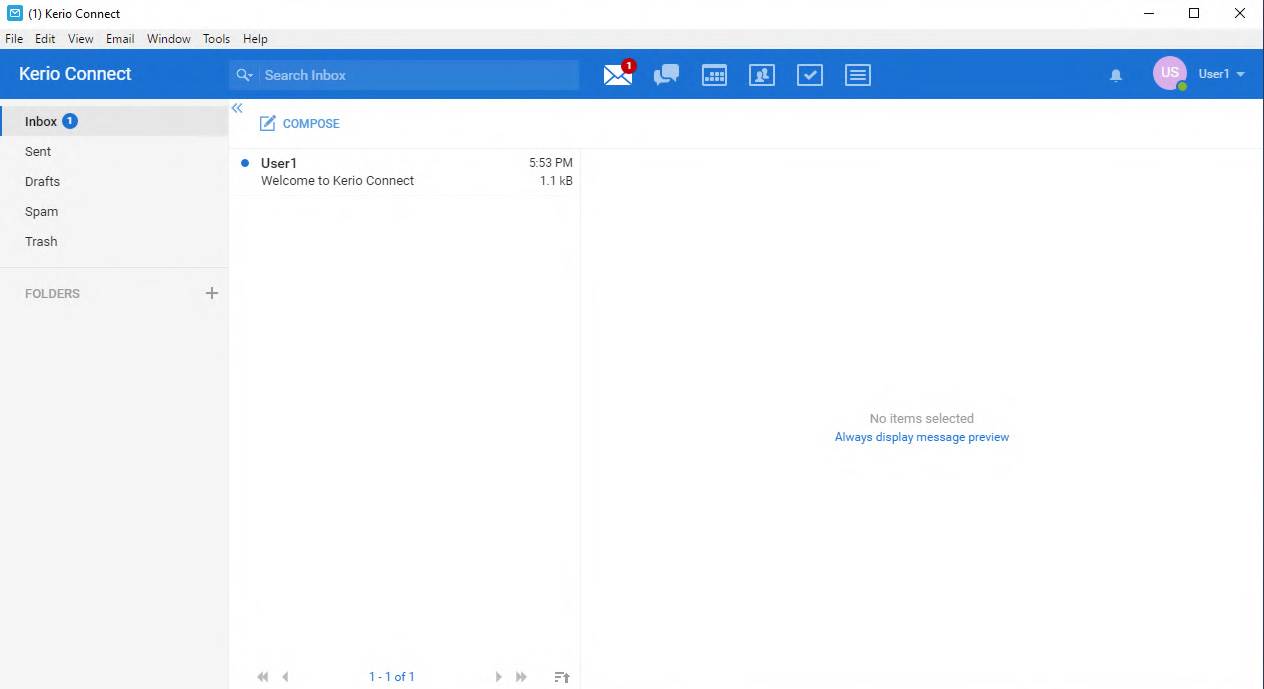
Task: Toggle sort order icon below the message list
Action: [562, 677]
